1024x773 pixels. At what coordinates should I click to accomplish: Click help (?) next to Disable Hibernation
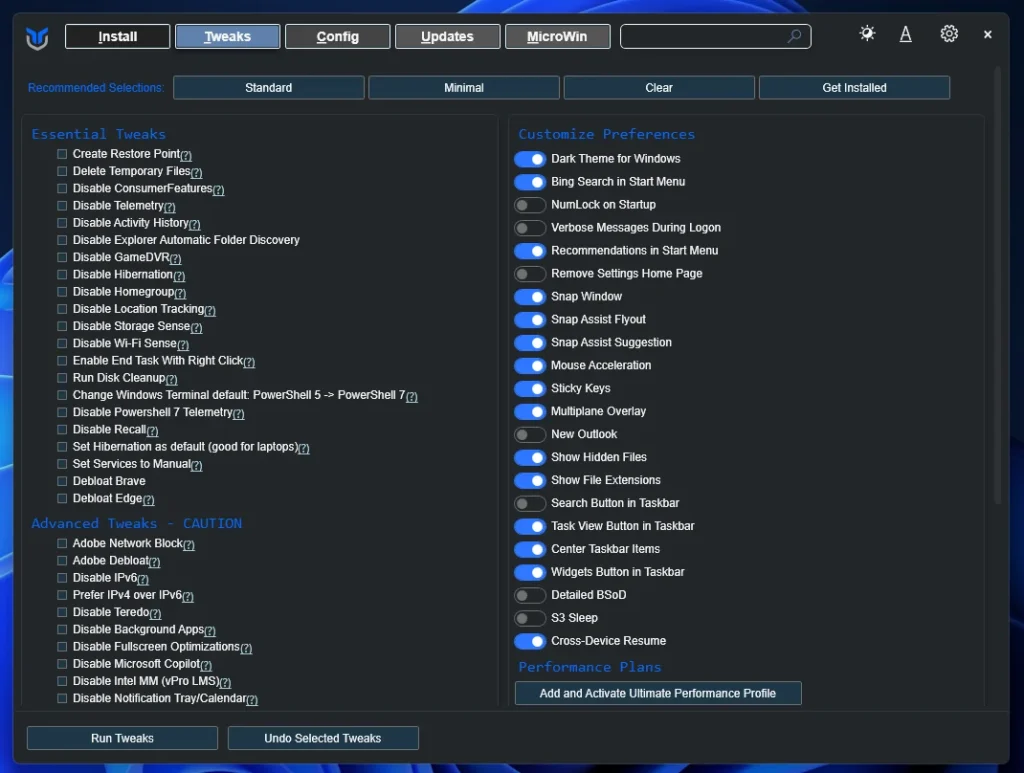pos(180,276)
